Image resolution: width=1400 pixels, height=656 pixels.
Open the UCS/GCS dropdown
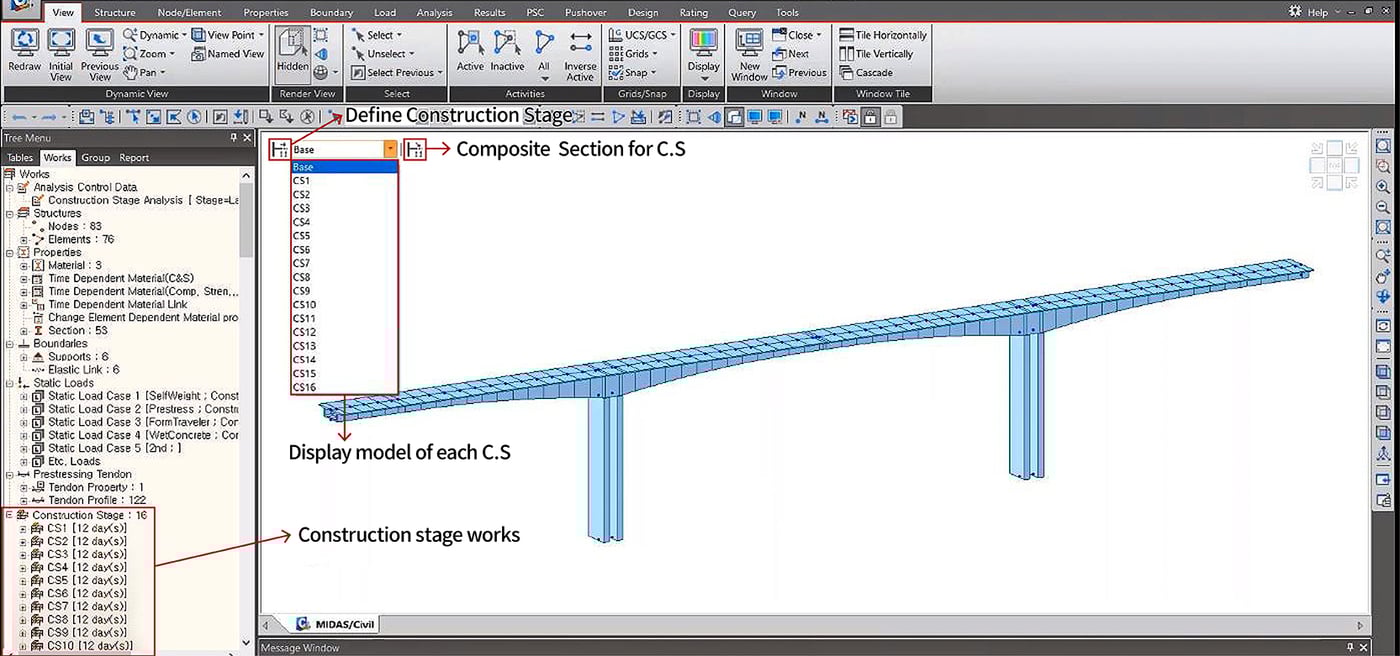(641, 35)
